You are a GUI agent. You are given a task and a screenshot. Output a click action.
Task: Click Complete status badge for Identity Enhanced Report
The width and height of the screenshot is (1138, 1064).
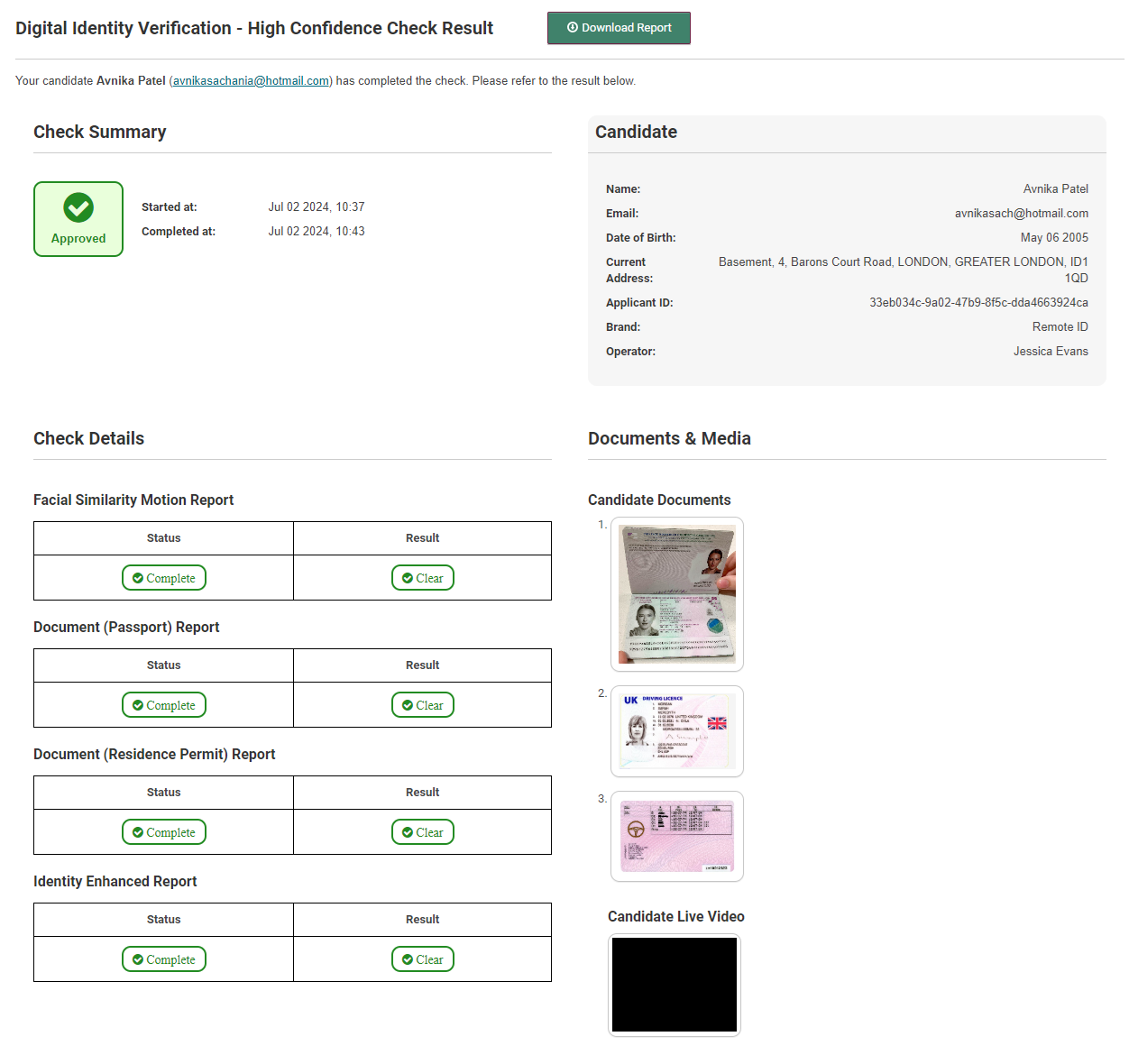[x=164, y=959]
